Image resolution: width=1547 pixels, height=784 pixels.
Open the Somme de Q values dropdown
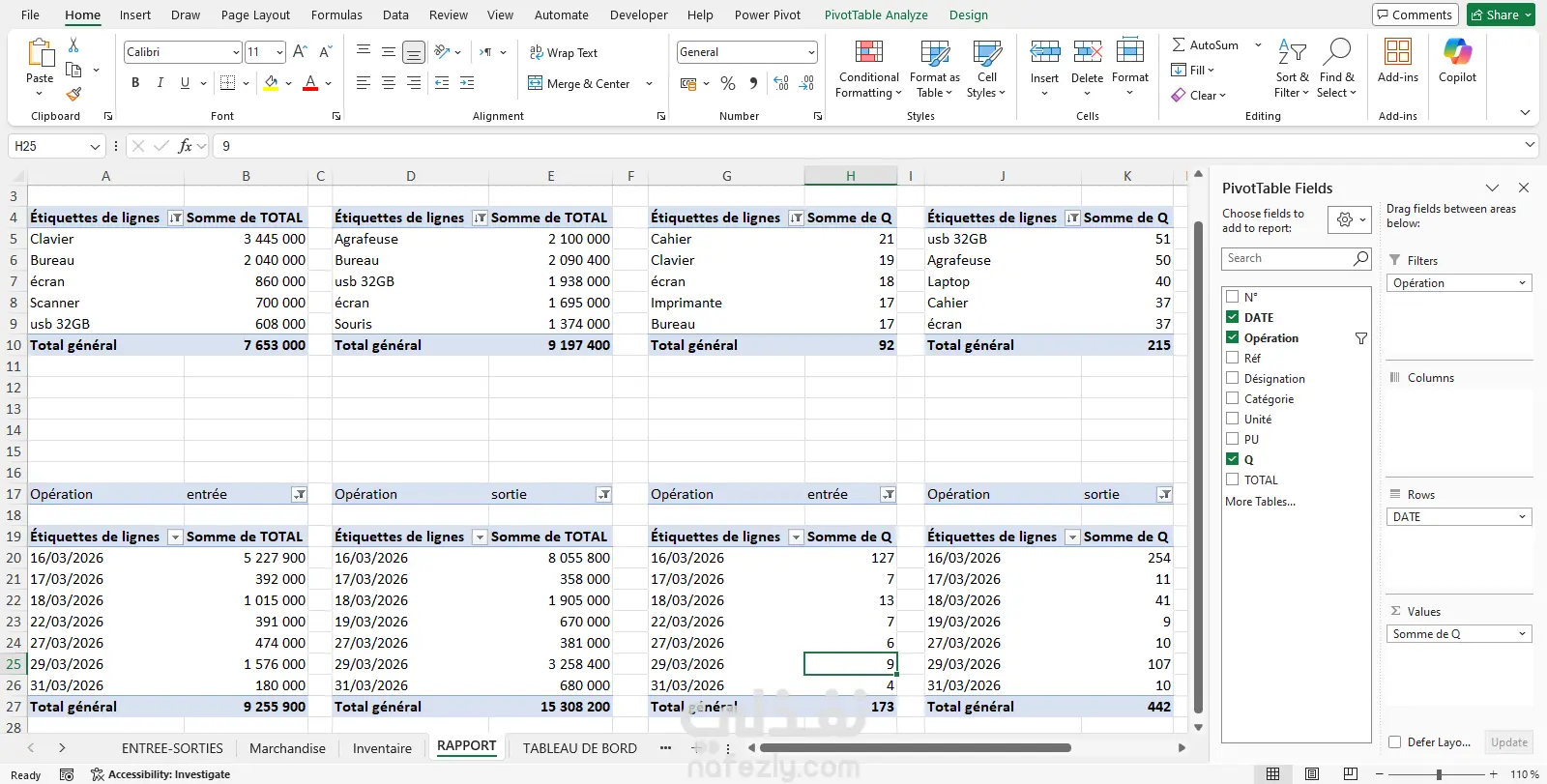click(1523, 634)
